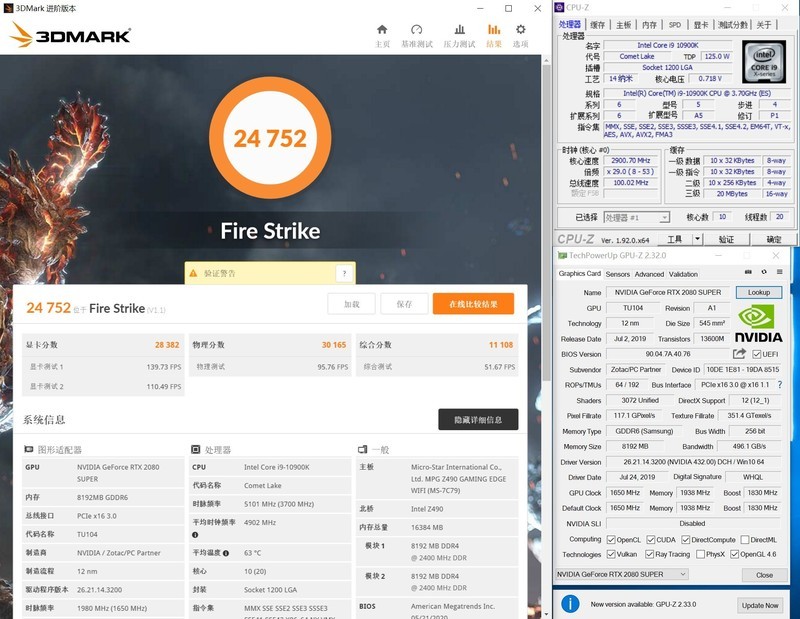Click the GPU Name field in GPU-Z
800x619 pixels.
tap(668, 292)
